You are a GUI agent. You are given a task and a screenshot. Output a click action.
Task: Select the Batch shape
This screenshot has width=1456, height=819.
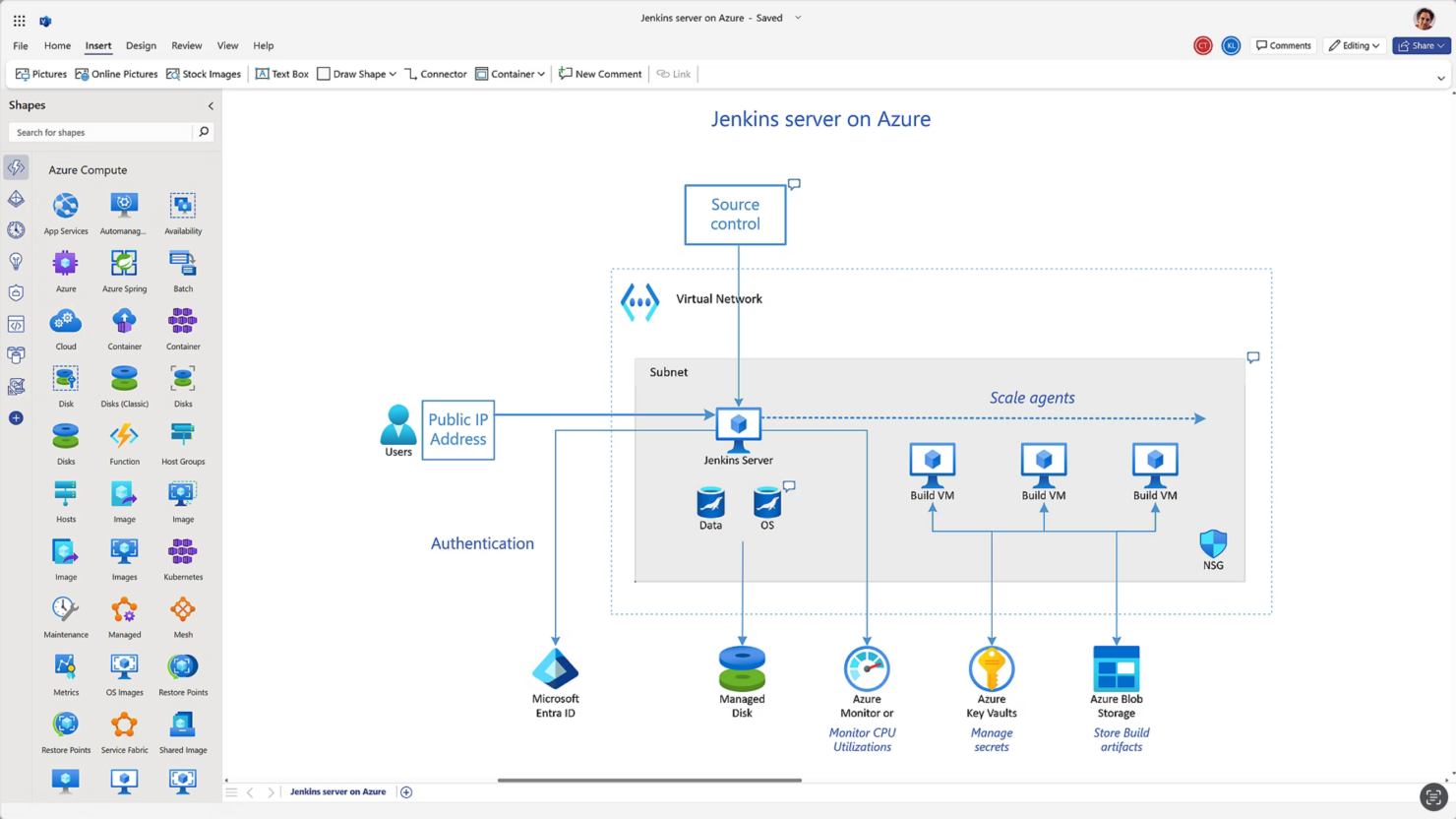click(x=182, y=266)
